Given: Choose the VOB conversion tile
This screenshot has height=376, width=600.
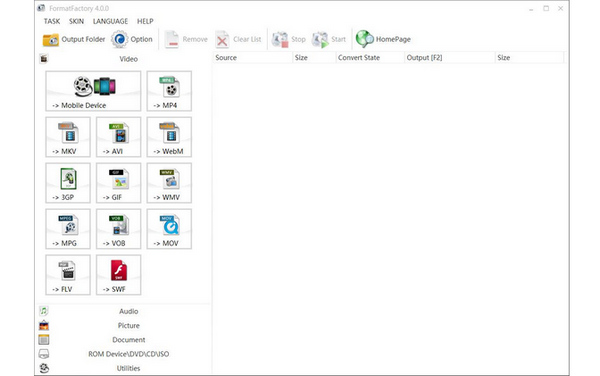Looking at the screenshot, I should coord(119,229).
